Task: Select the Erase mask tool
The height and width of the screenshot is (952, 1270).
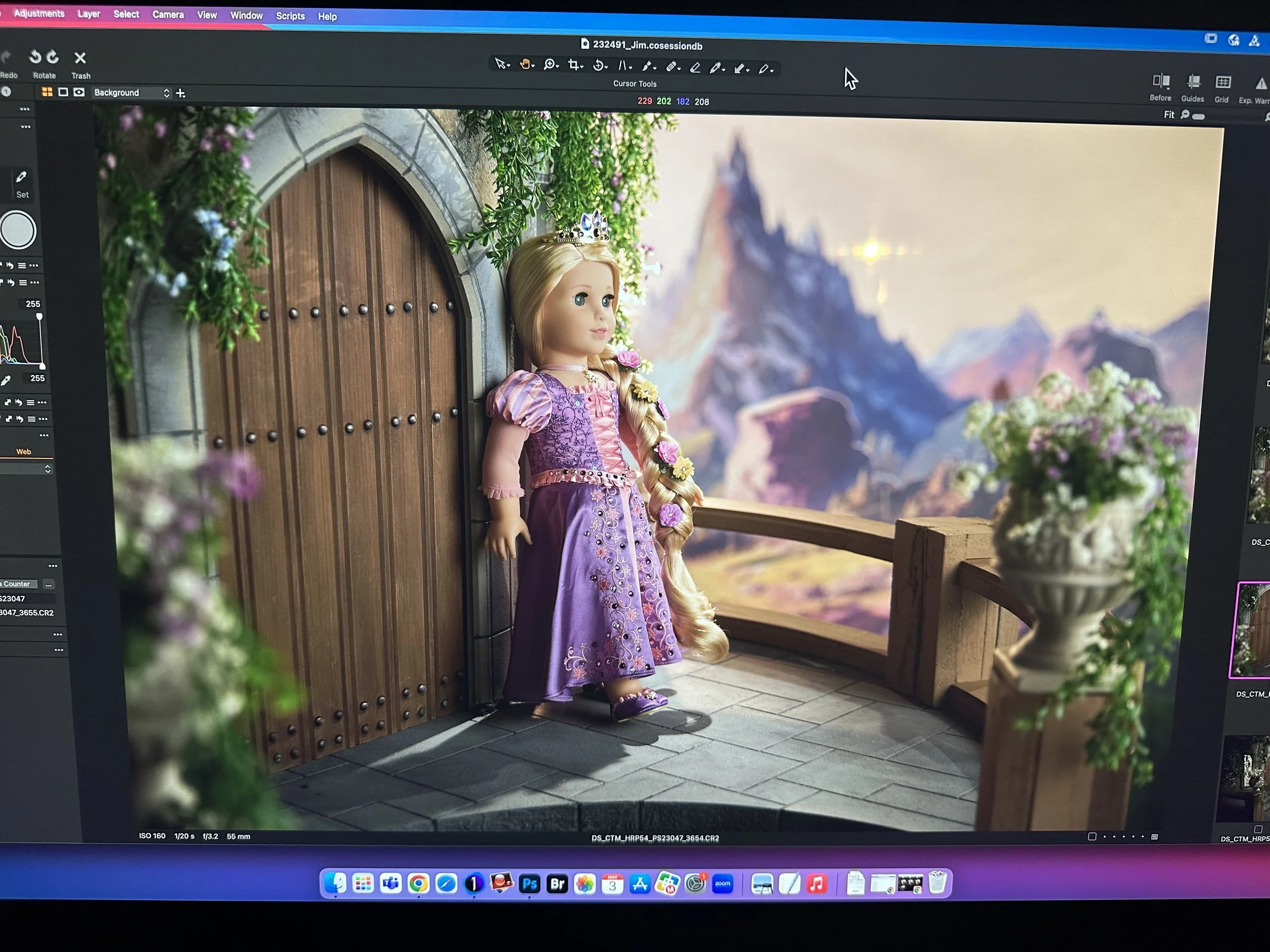Action: click(x=695, y=68)
